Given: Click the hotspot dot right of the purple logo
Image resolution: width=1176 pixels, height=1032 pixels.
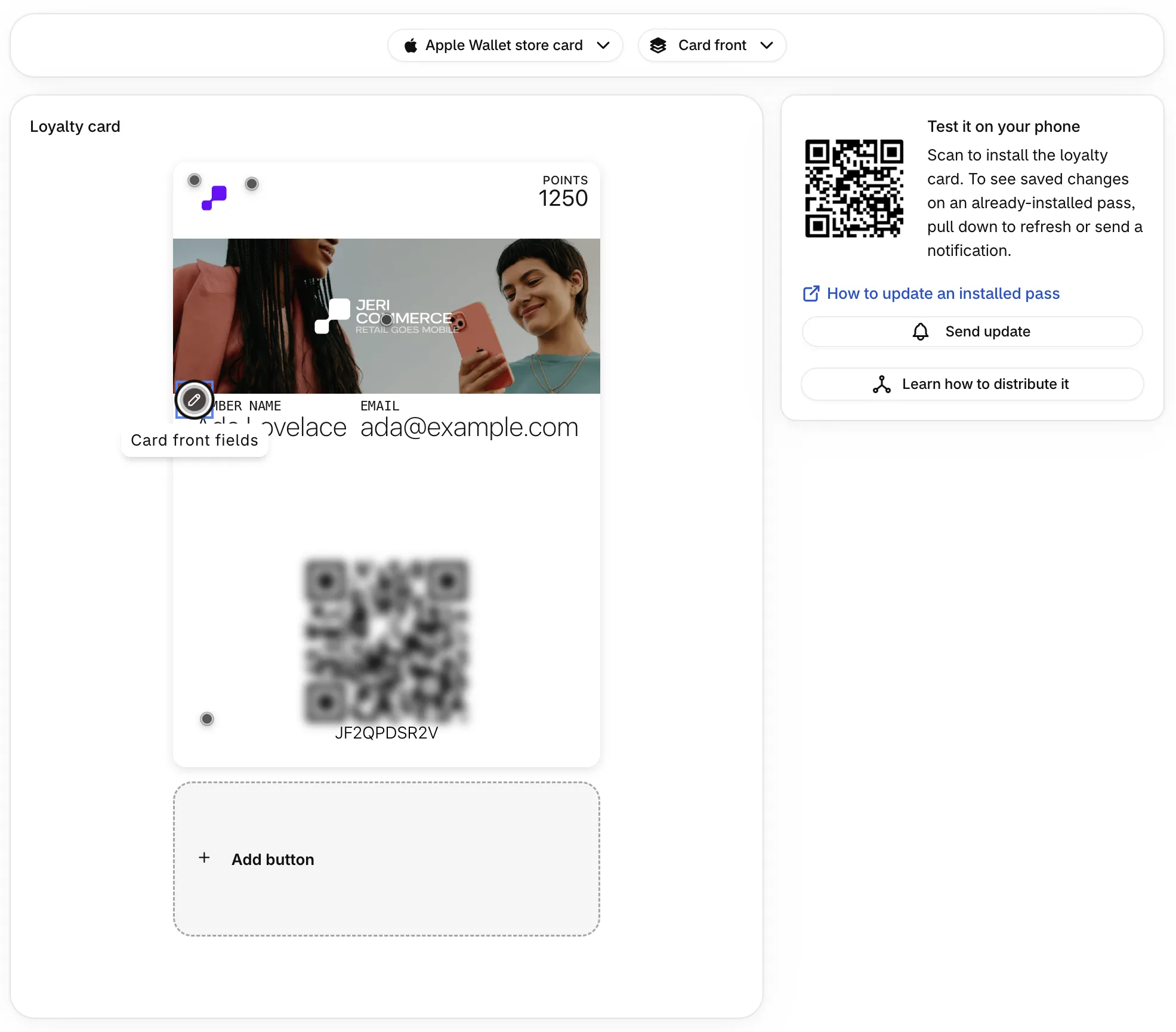Looking at the screenshot, I should [x=252, y=184].
